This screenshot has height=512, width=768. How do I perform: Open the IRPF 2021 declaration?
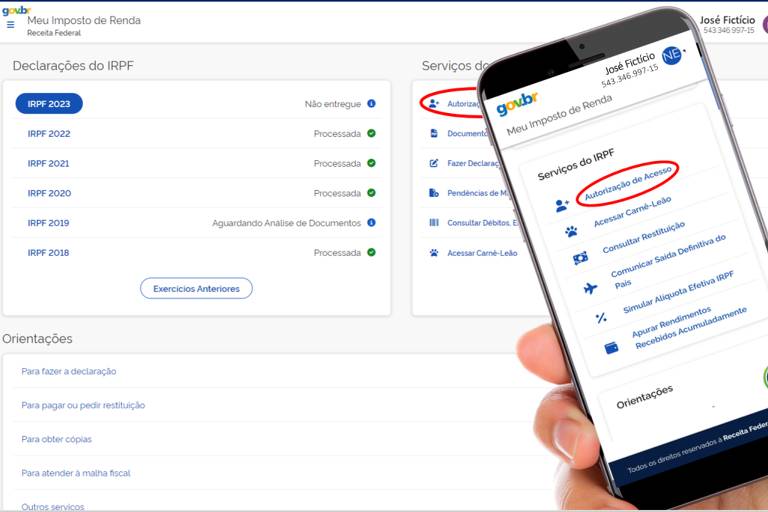(x=48, y=164)
